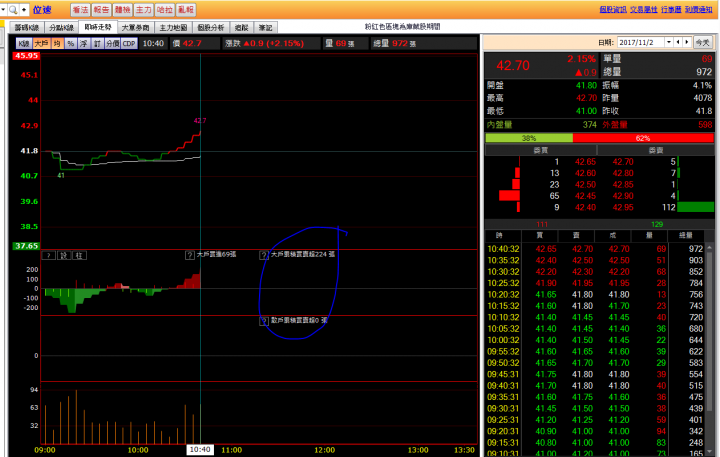This screenshot has height=457, width=720.
Task: Select the 09:20:31 trade row
Action: point(595,431)
